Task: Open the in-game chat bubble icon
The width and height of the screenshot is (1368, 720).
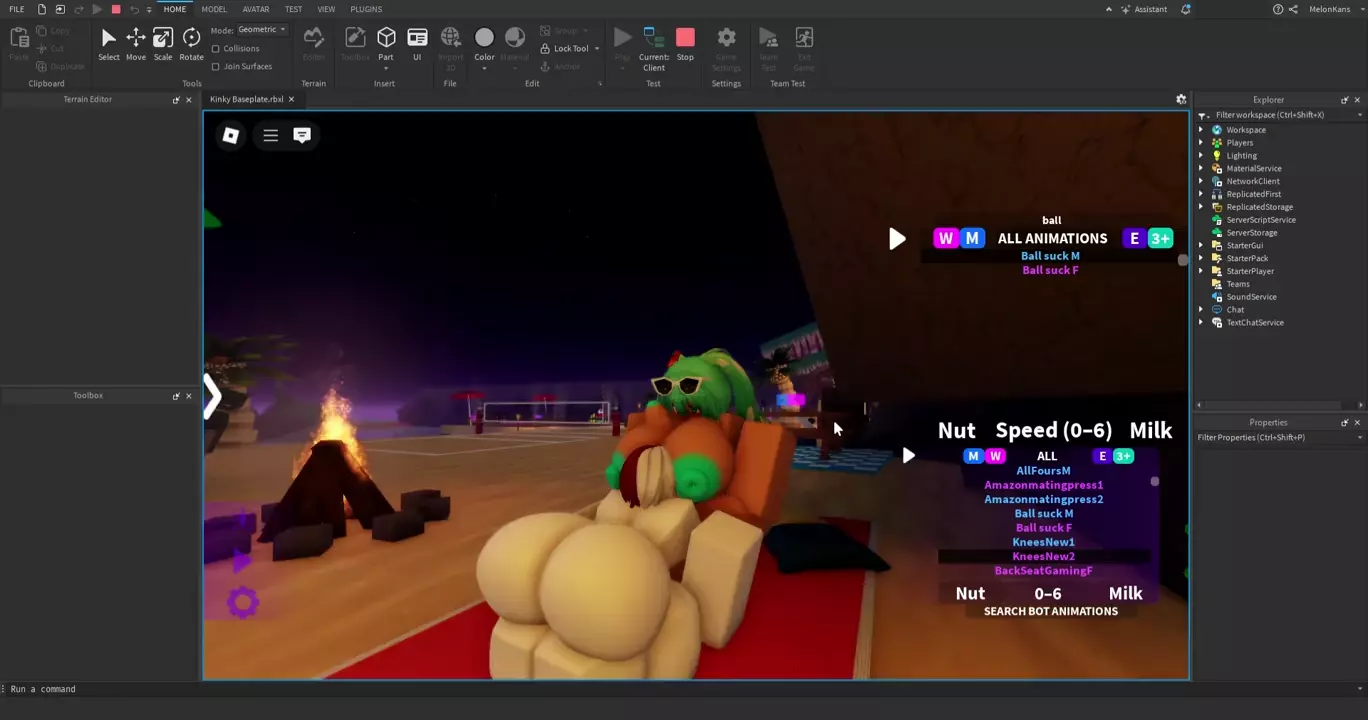Action: coord(302,135)
